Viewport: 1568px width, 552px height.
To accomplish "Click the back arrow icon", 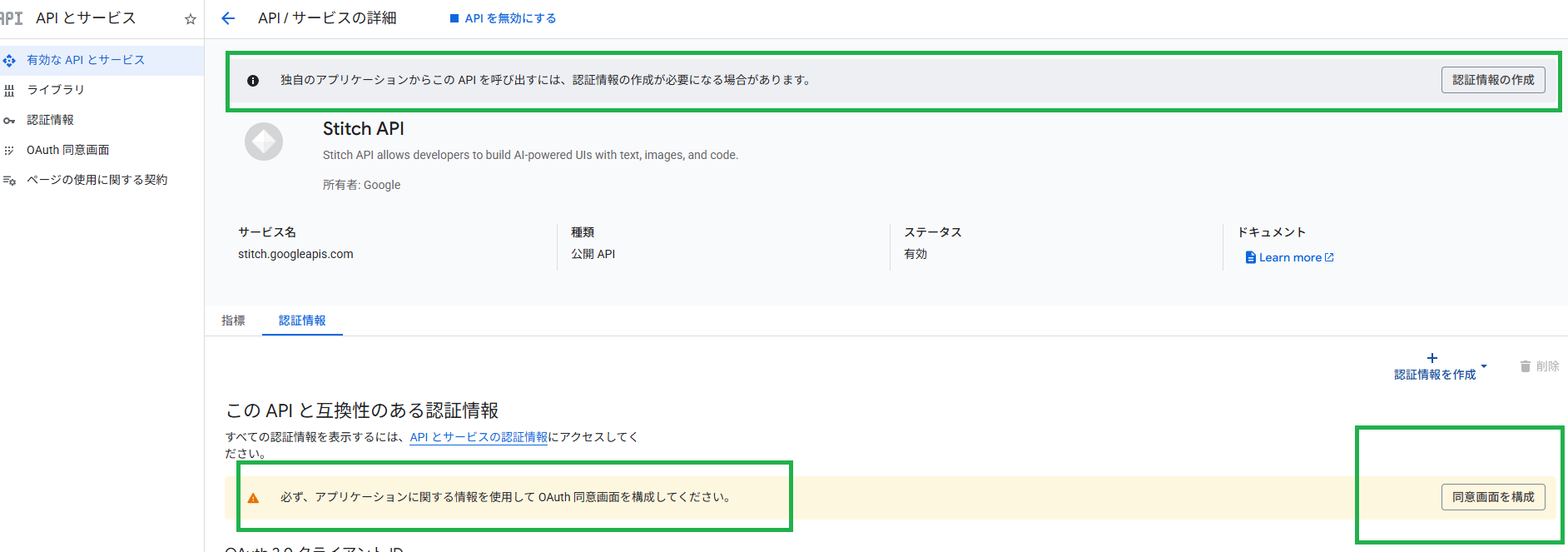I will (x=228, y=18).
